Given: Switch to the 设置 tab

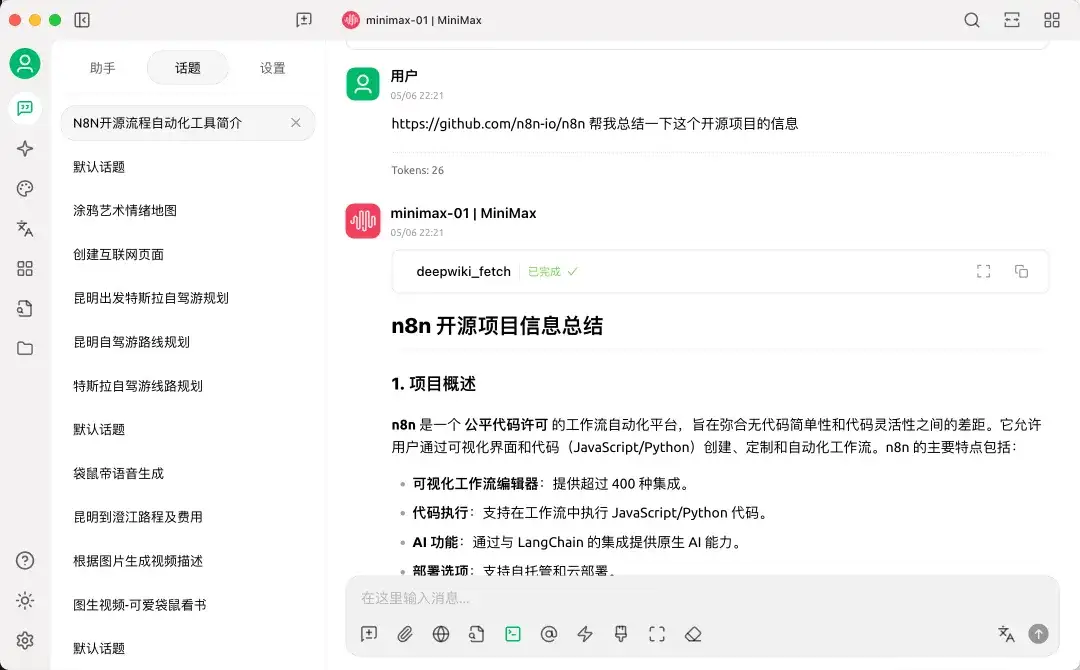Looking at the screenshot, I should 272,68.
